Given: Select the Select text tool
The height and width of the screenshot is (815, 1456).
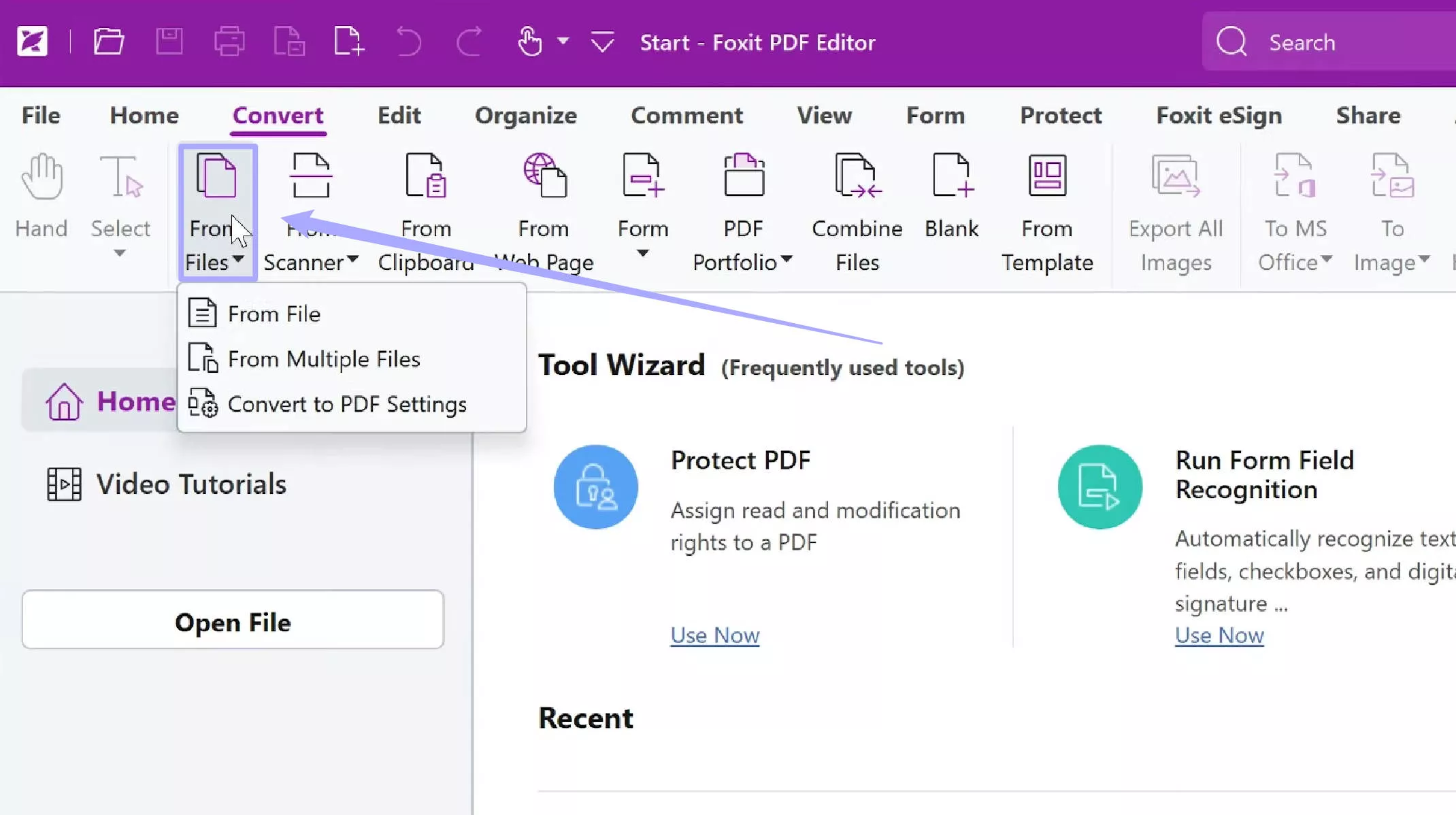Looking at the screenshot, I should click(x=121, y=196).
